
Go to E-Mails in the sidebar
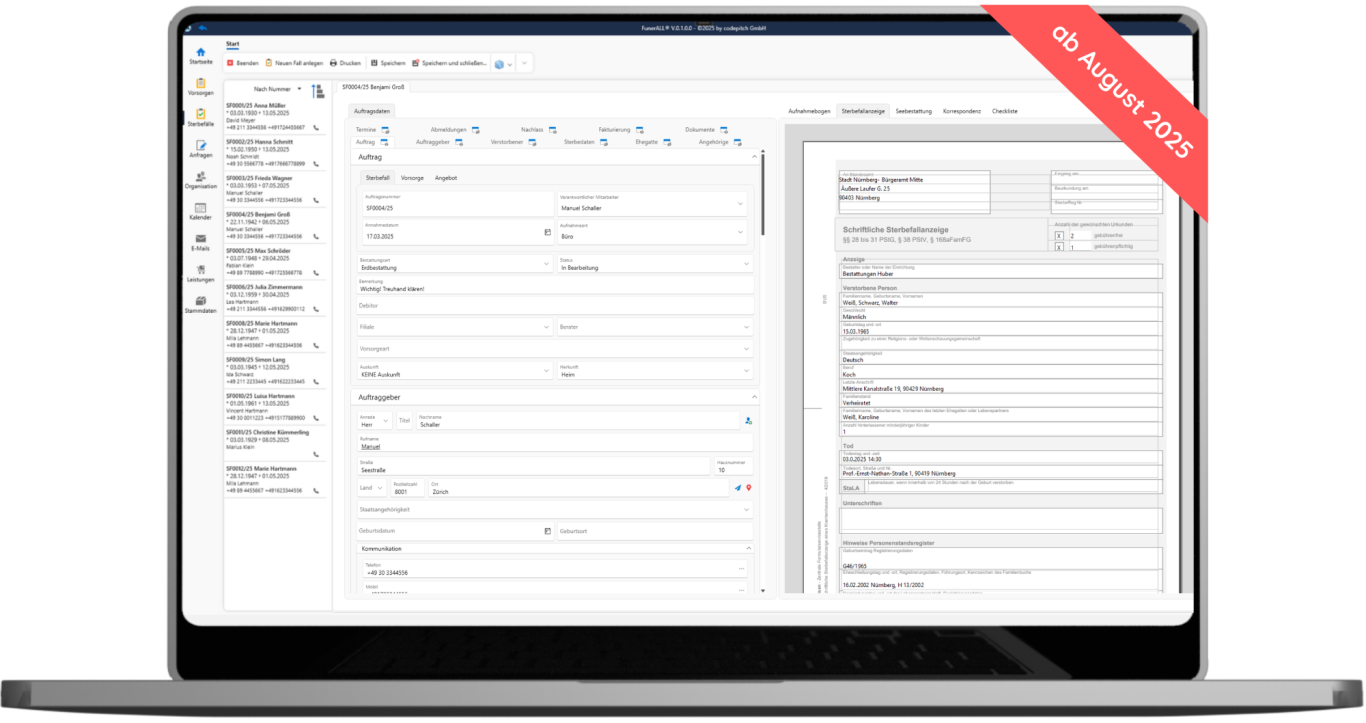[200, 241]
